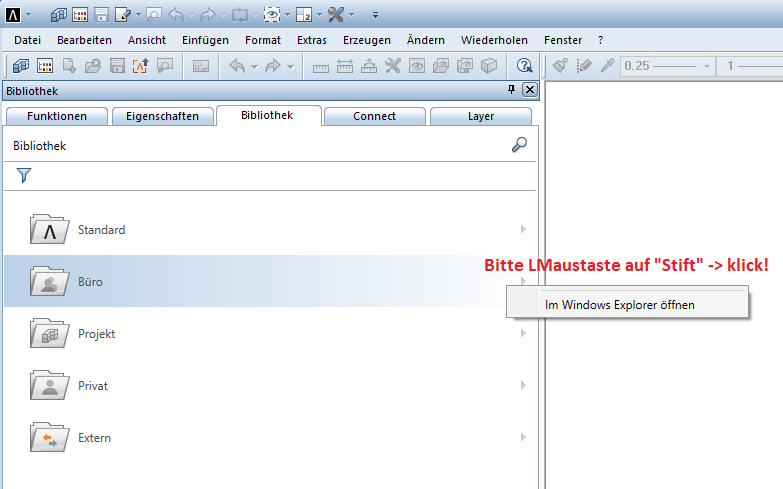Expand the Projekt folder chevron
Viewport: 783px width, 489px height.
pyautogui.click(x=523, y=334)
